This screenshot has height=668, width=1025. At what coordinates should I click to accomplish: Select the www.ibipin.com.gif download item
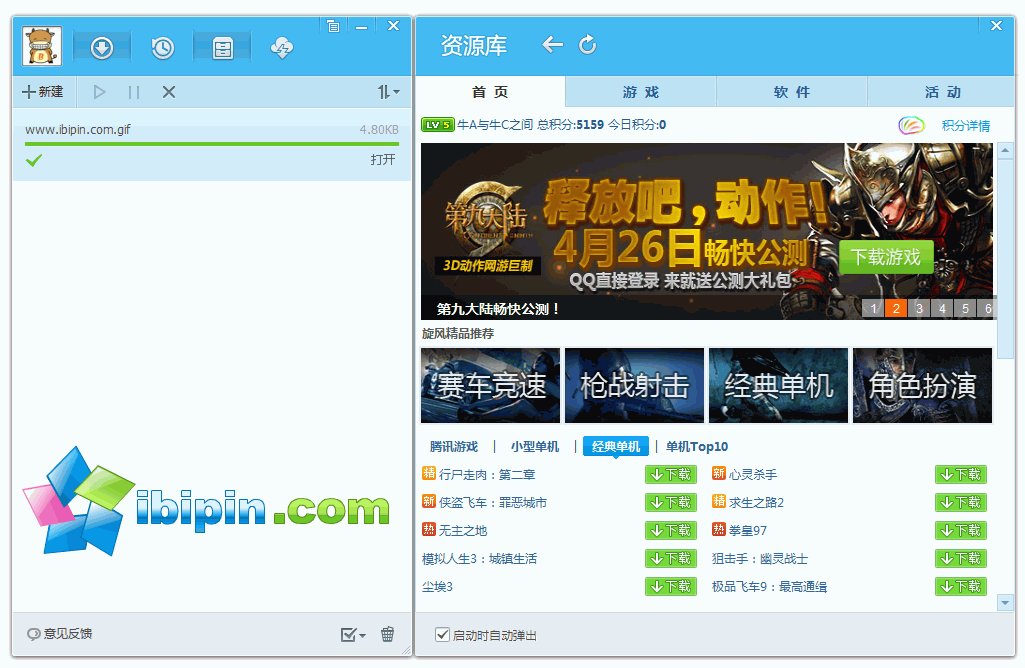point(212,144)
